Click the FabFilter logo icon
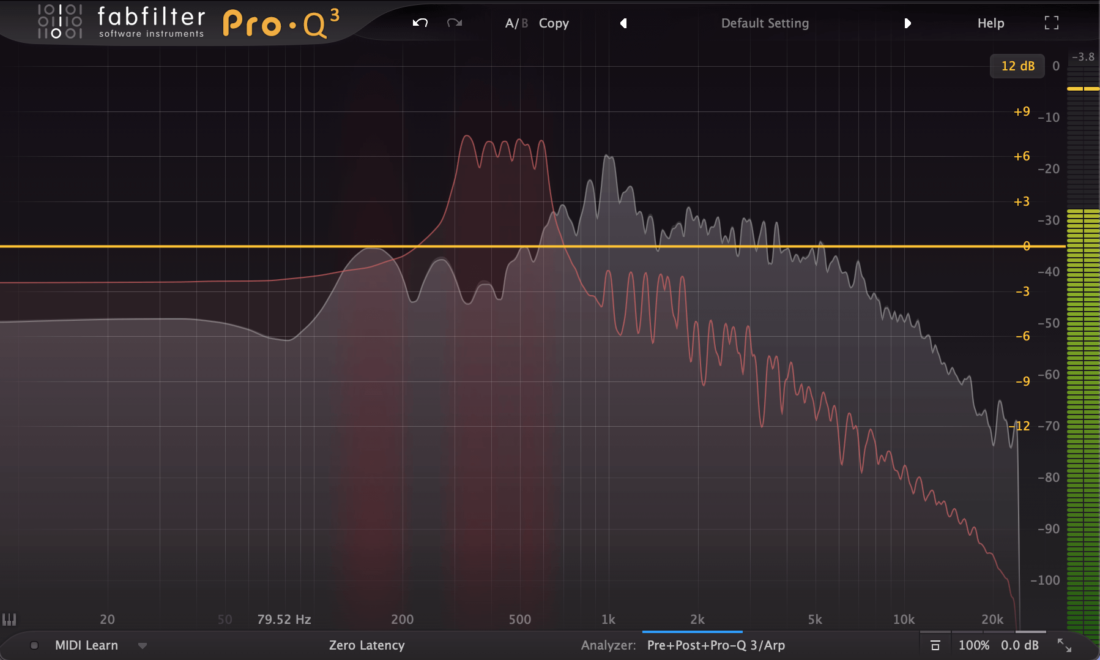Viewport: 1100px width, 660px height. pos(60,21)
